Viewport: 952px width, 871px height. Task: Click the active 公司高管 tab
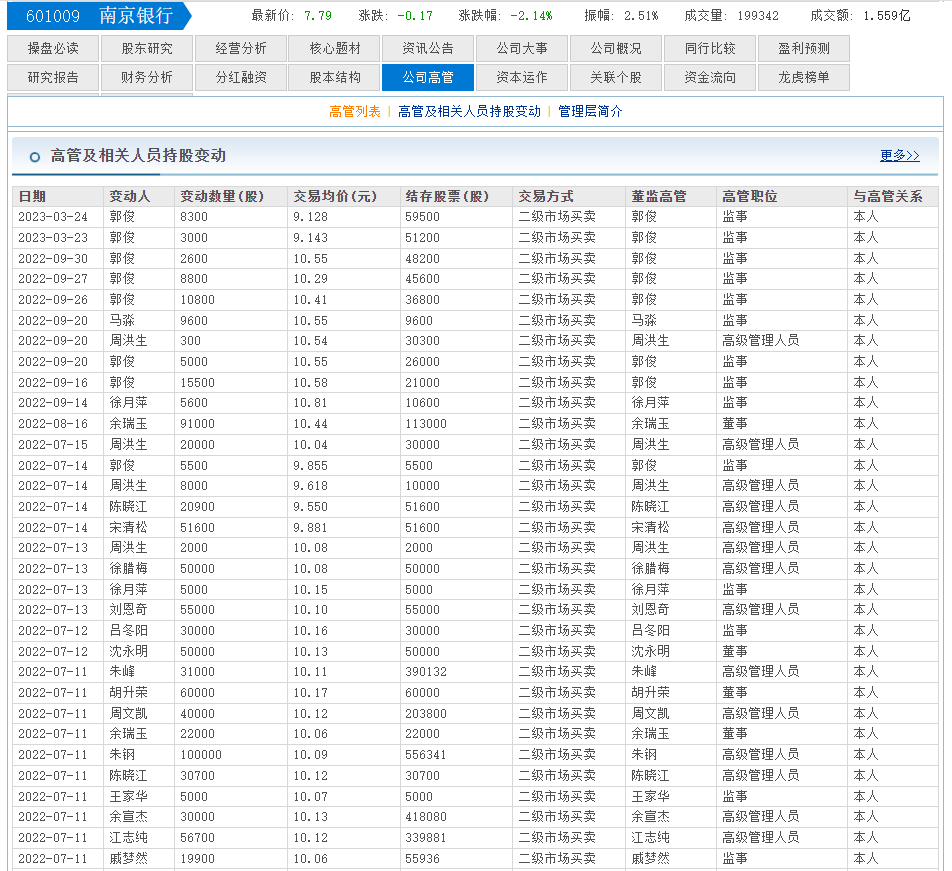[x=428, y=78]
